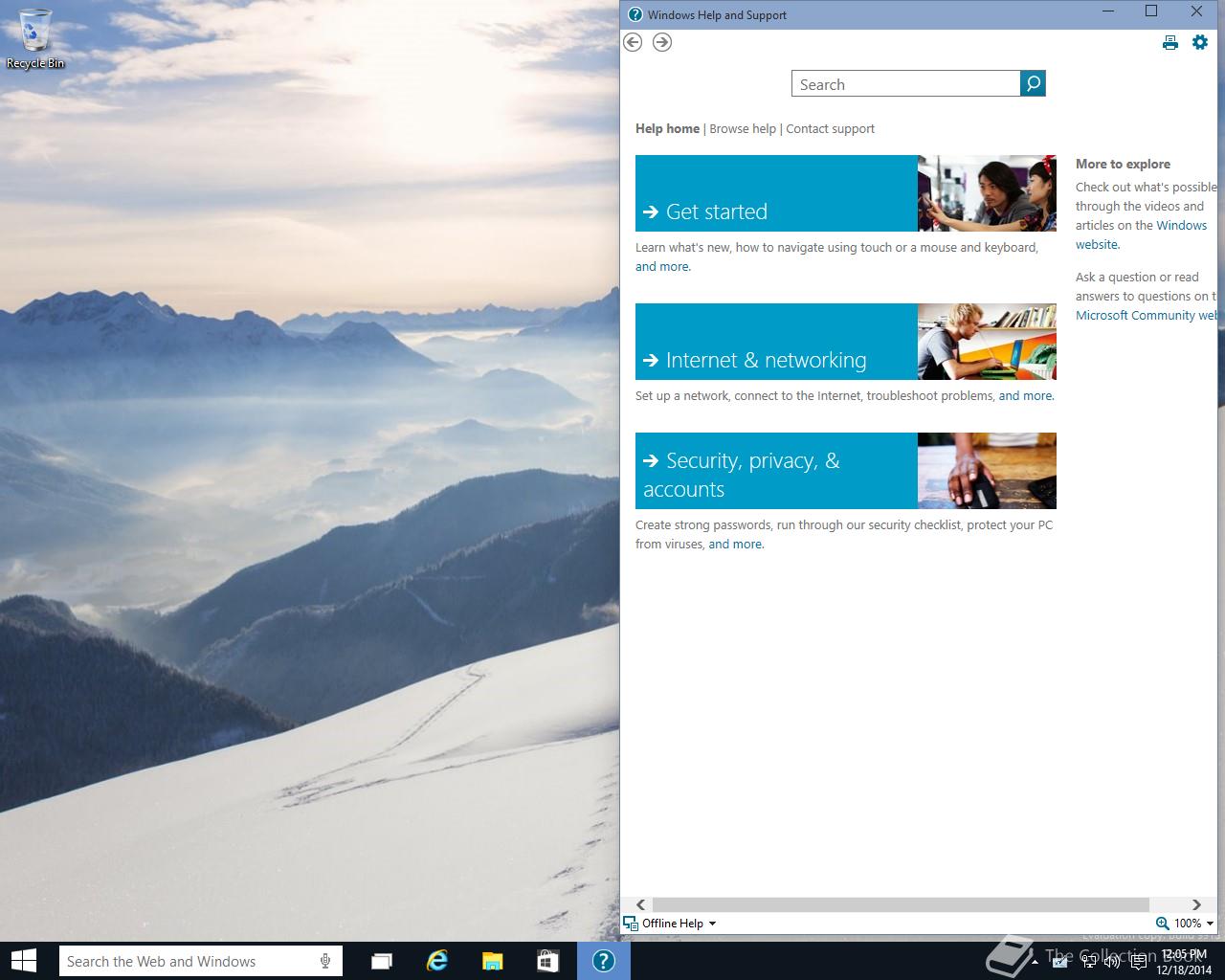Close the Windows Help and Support window
Viewport: 1225px width, 980px height.
coord(1196,11)
